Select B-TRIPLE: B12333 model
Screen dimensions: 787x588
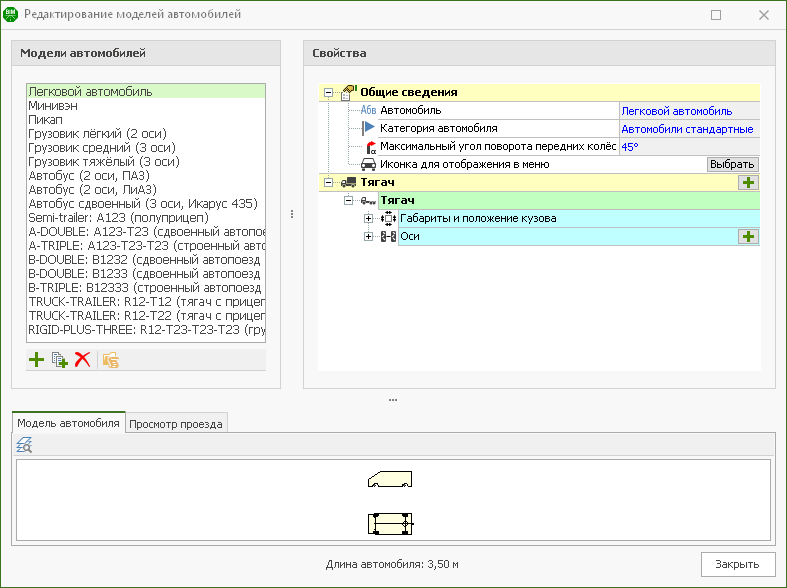click(x=146, y=288)
